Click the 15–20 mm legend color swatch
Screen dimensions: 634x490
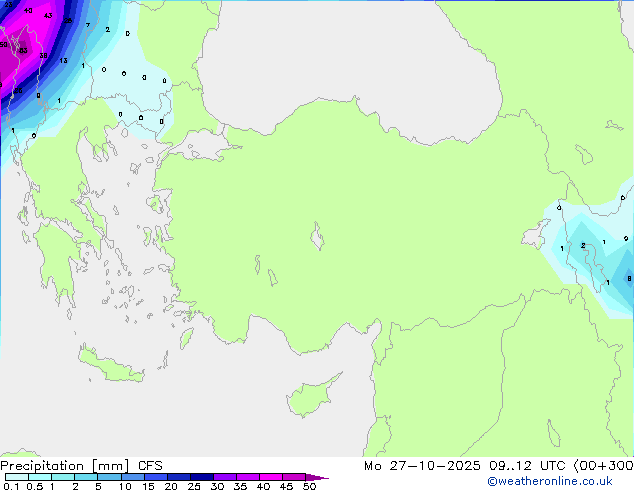[x=156, y=477]
